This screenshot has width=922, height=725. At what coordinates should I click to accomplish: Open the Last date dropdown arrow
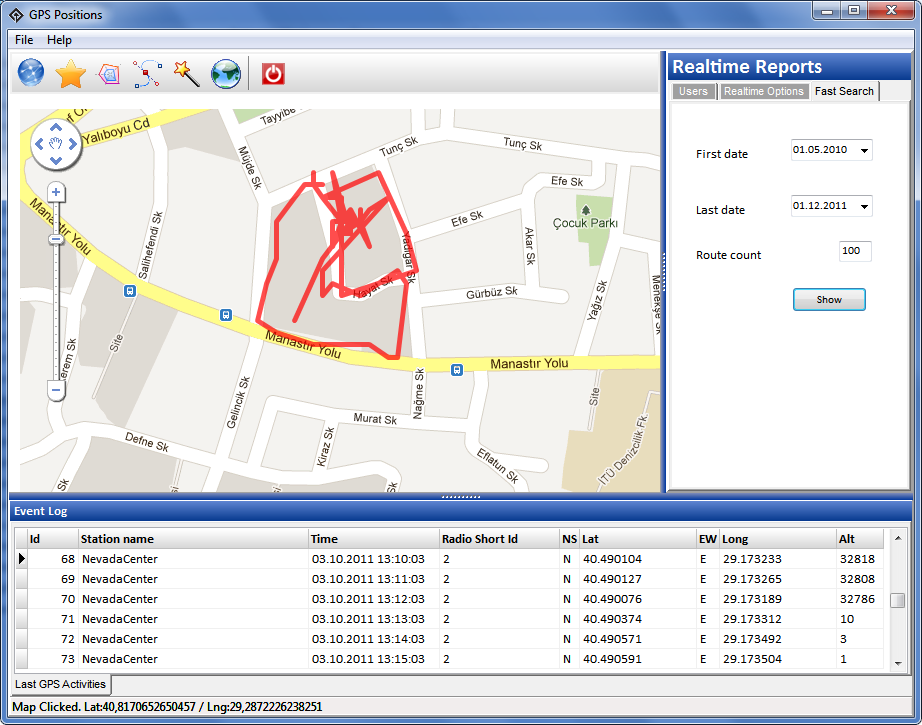pos(864,206)
